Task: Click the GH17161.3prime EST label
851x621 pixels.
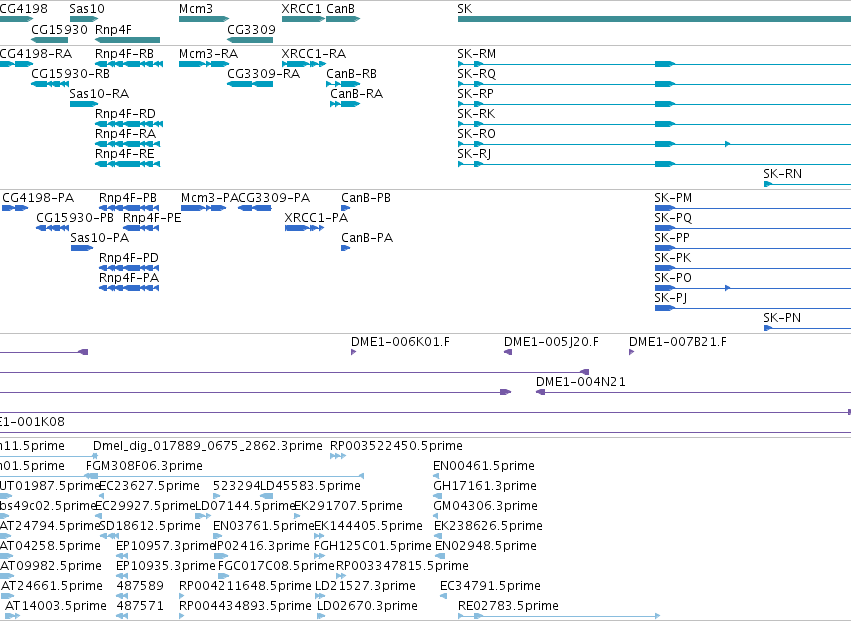Action: click(x=485, y=486)
